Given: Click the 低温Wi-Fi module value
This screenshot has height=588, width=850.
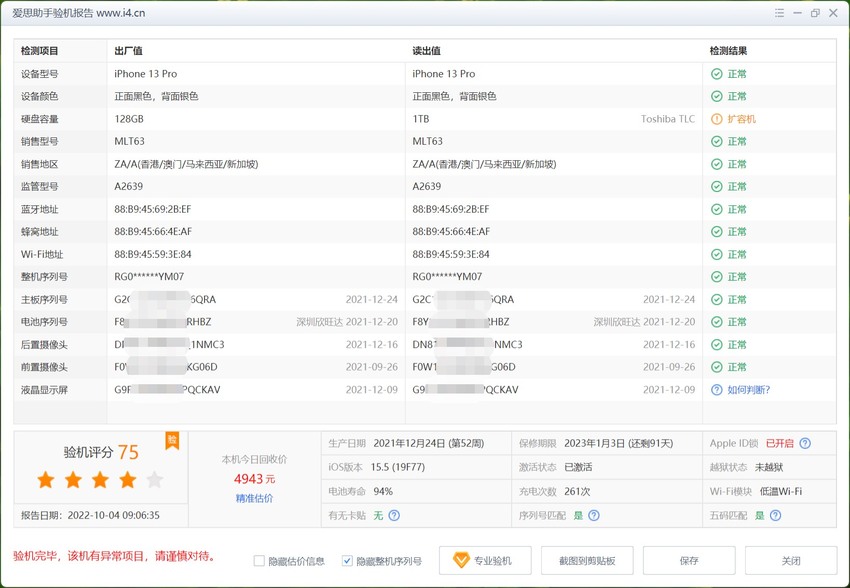Looking at the screenshot, I should pos(781,492).
